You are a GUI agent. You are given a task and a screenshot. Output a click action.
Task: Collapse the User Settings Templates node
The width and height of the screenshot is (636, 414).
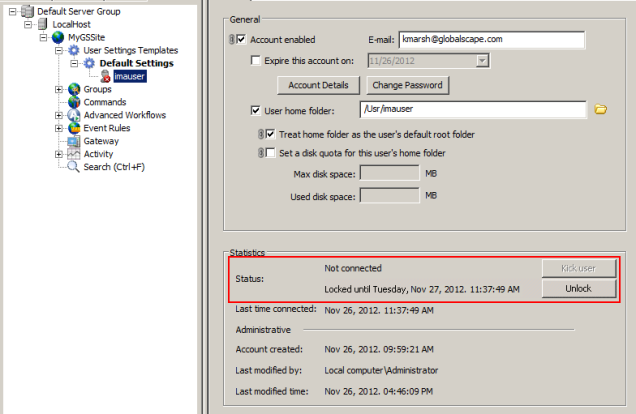59,50
